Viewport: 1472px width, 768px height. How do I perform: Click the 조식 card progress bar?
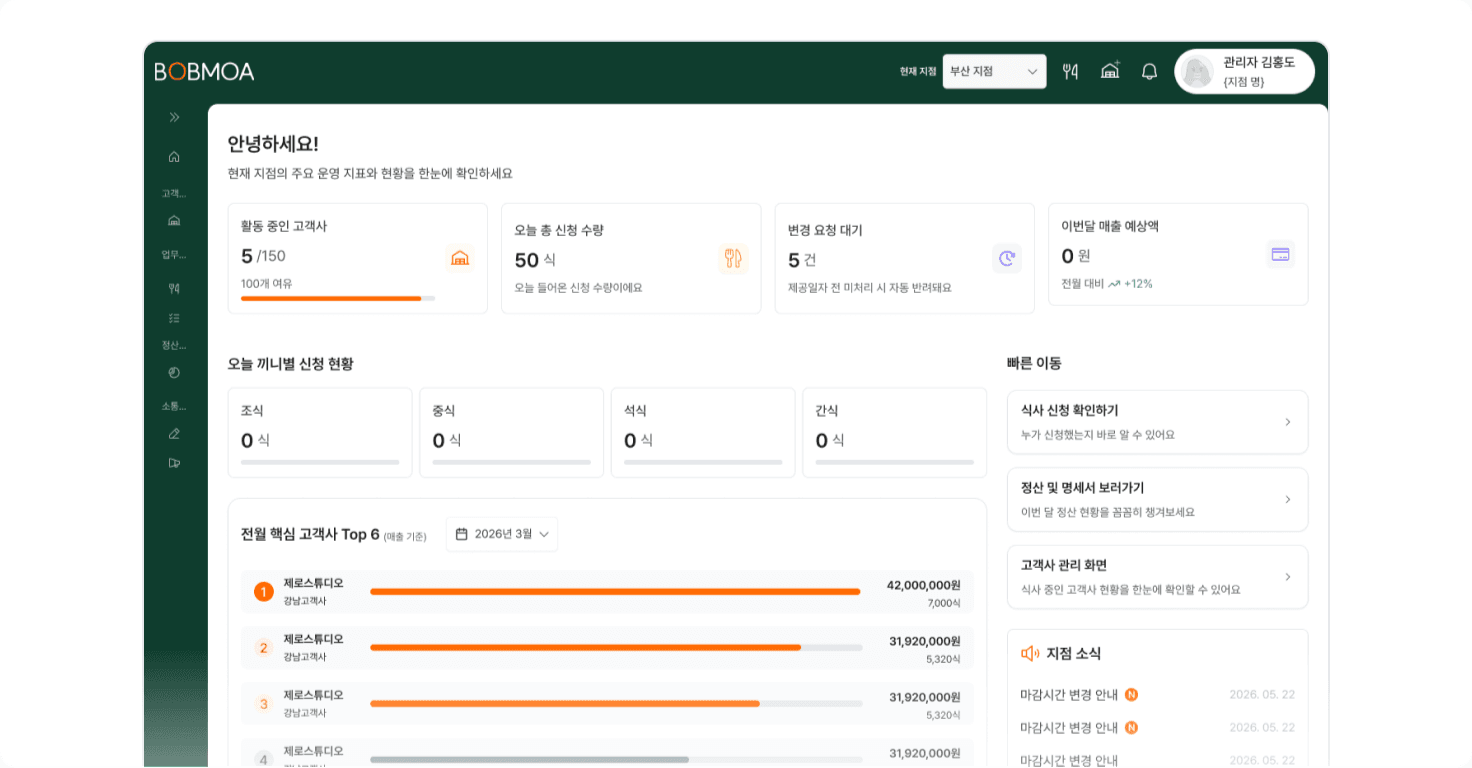pyautogui.click(x=320, y=462)
